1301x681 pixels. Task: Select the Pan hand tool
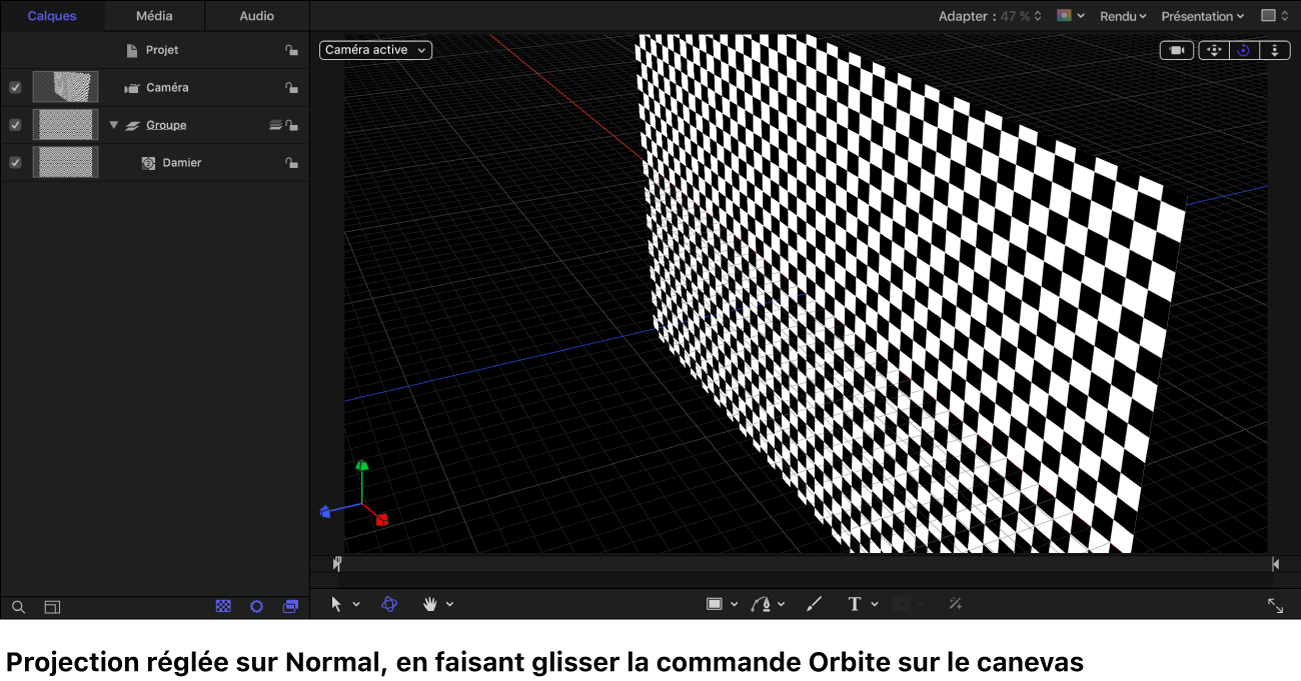point(430,604)
